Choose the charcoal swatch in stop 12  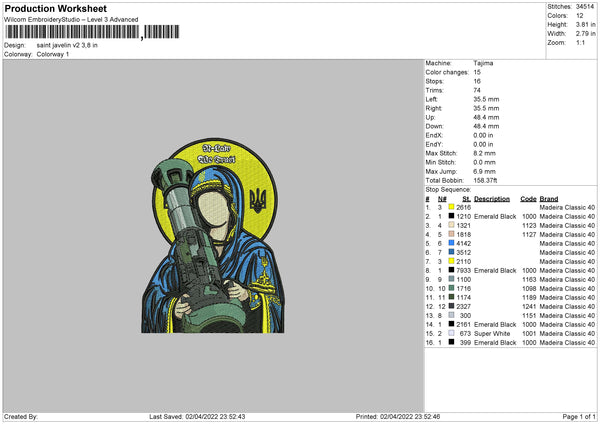pos(451,306)
